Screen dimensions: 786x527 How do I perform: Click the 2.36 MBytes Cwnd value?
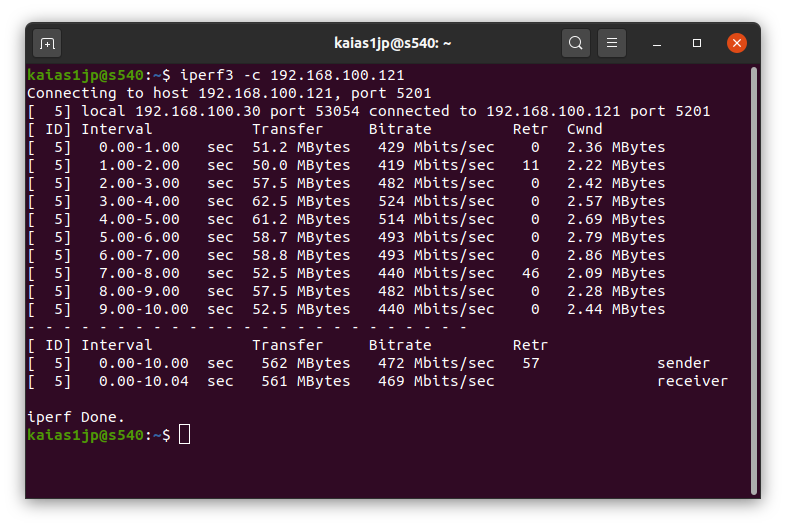[x=616, y=147]
